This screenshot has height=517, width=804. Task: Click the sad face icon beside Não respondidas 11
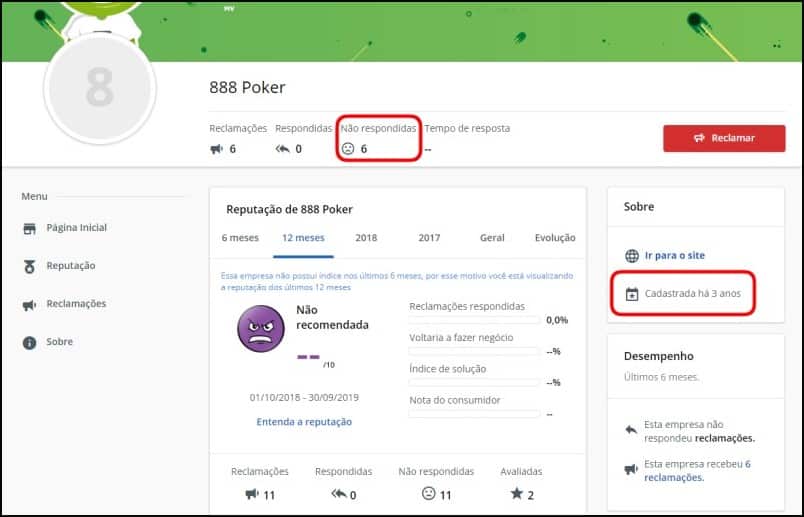pyautogui.click(x=429, y=493)
